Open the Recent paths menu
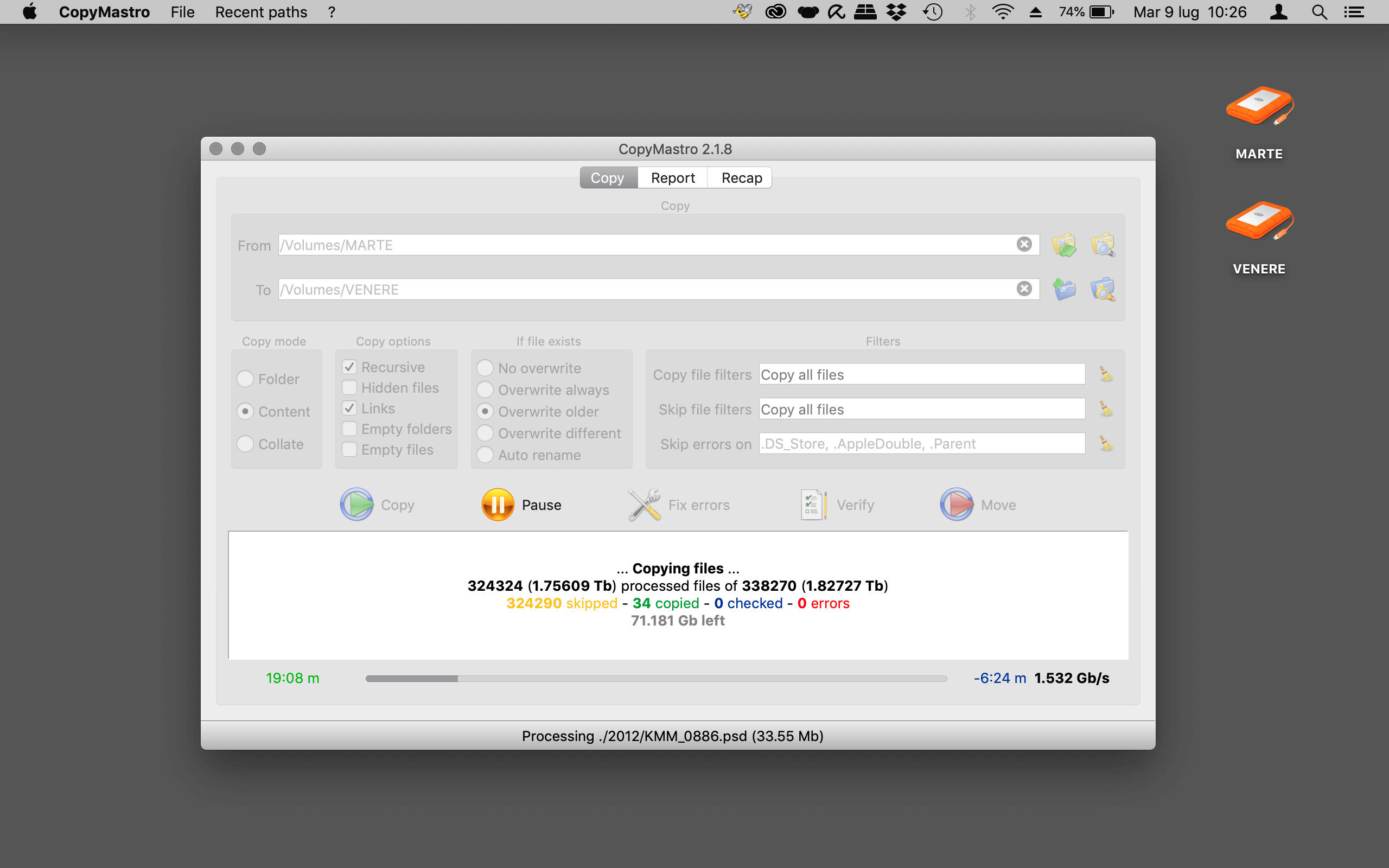Viewport: 1389px width, 868px height. [x=261, y=11]
